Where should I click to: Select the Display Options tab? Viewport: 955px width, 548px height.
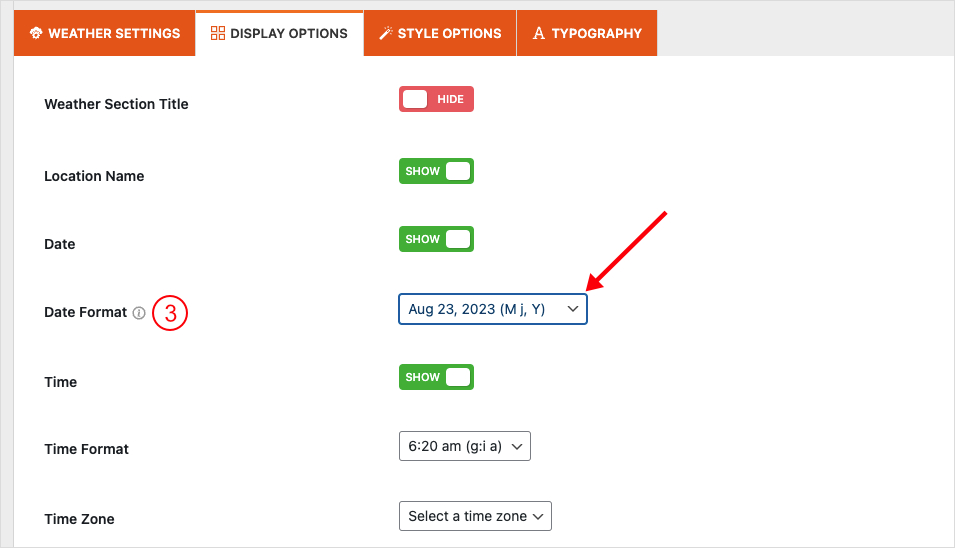pos(280,33)
